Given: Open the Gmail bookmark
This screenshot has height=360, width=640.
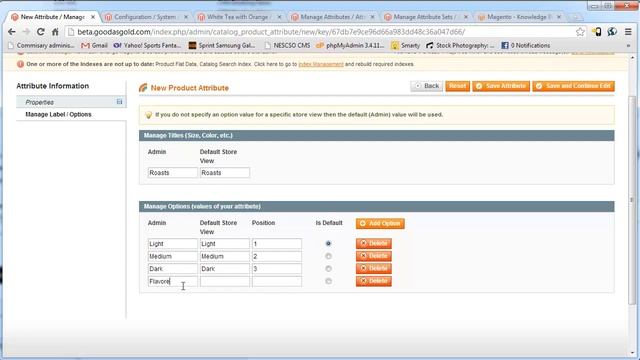Looking at the screenshot, I should [94, 45].
